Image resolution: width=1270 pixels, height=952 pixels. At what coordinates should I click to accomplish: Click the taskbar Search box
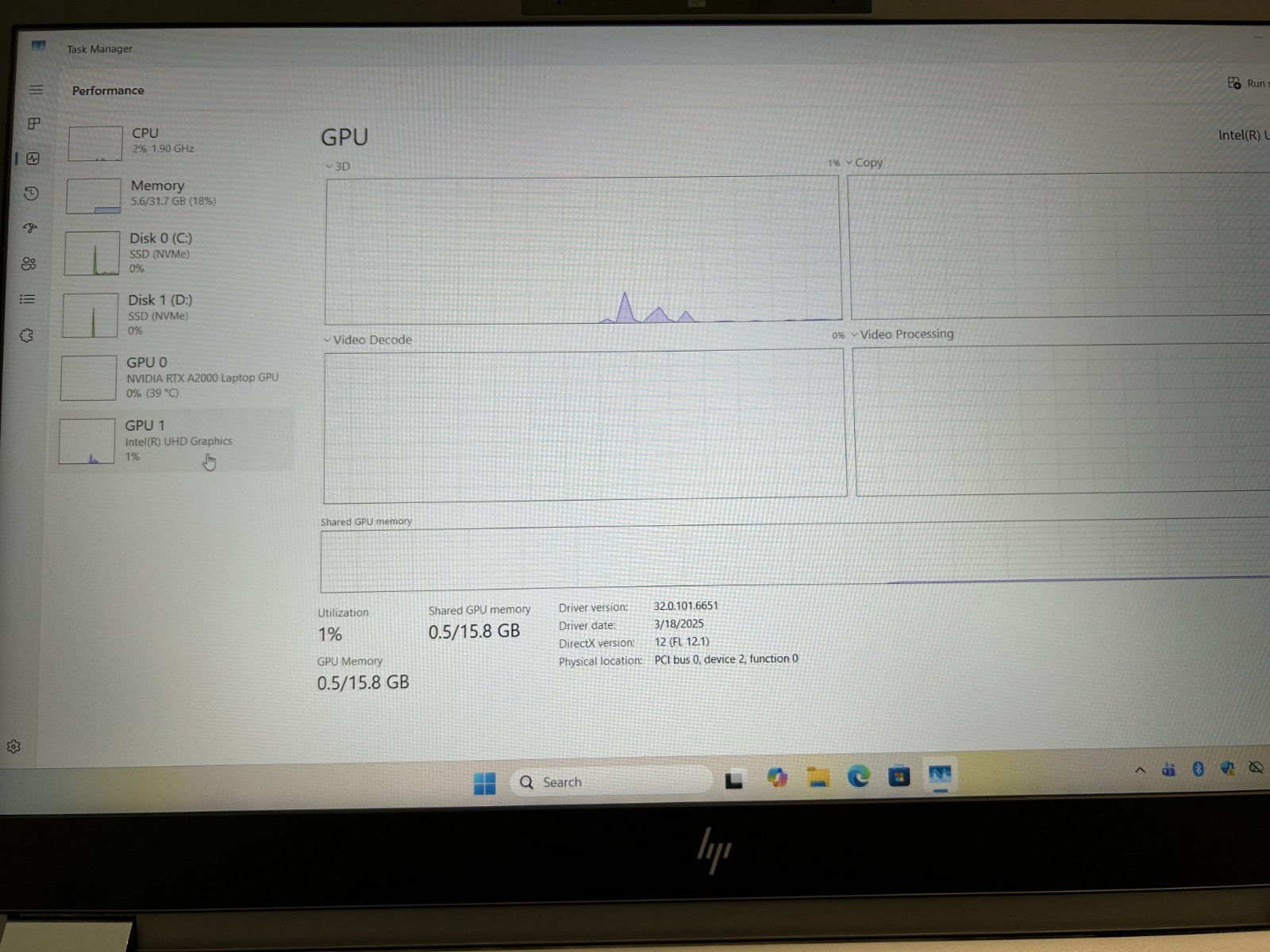[x=611, y=781]
